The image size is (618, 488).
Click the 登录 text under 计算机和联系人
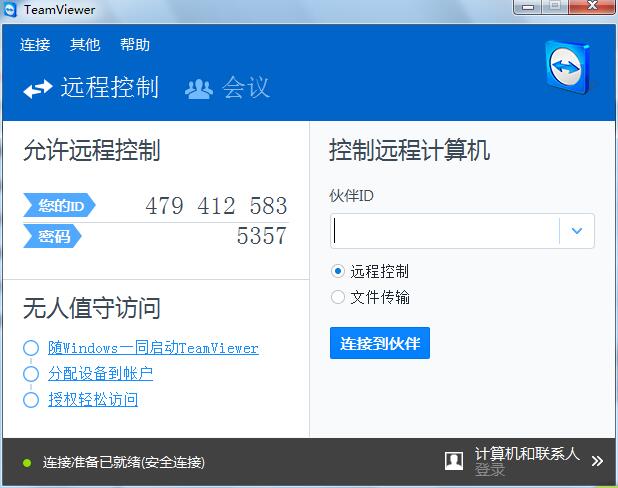point(490,470)
